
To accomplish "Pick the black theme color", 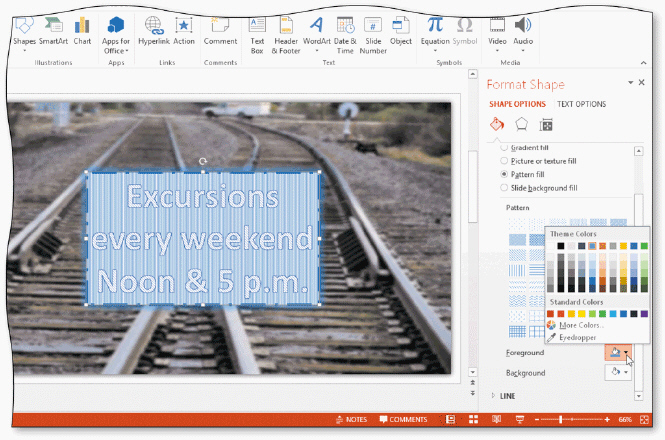I will (561, 246).
